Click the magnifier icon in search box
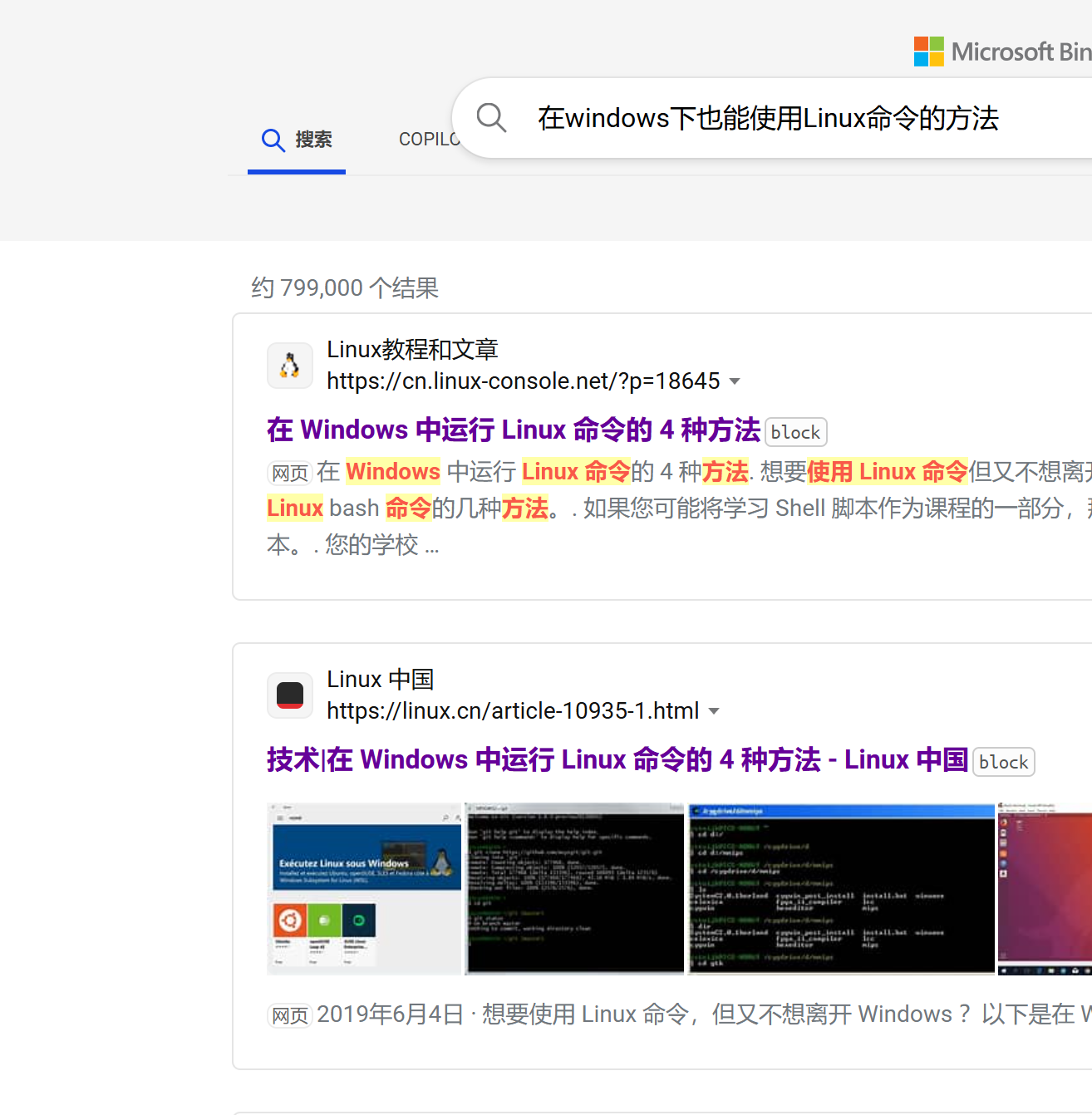This screenshot has height=1115, width=1092. pos(491,117)
